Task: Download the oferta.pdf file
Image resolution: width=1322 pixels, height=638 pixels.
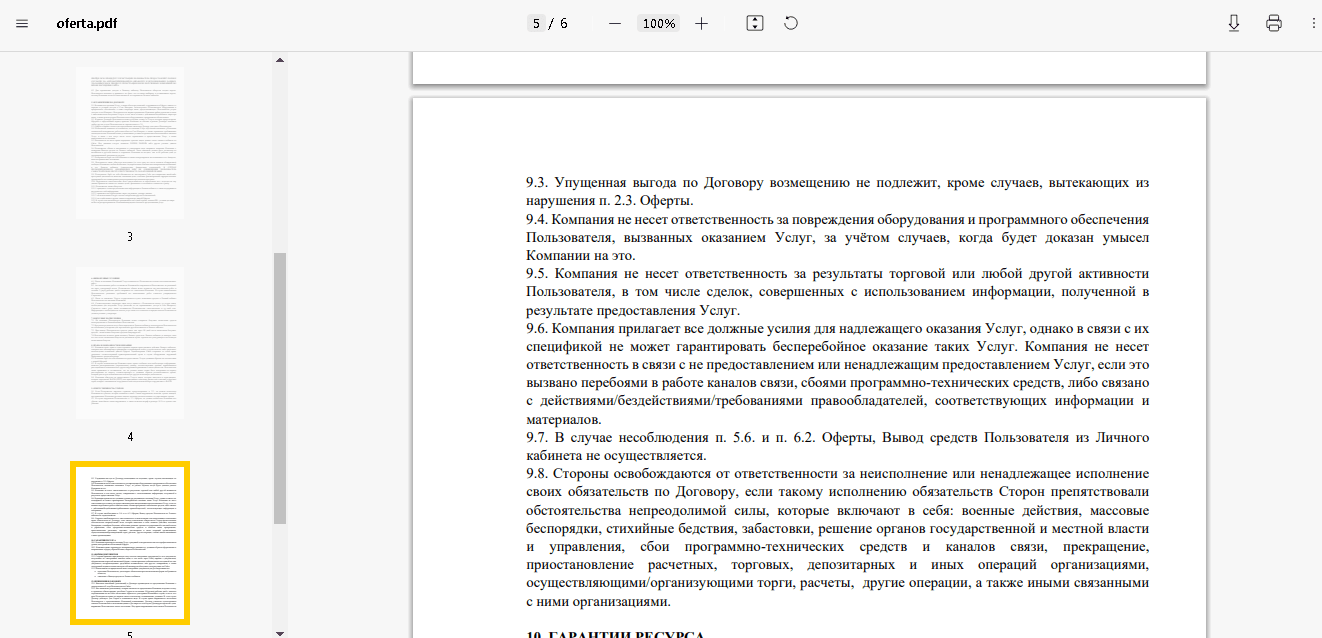Action: click(1233, 23)
